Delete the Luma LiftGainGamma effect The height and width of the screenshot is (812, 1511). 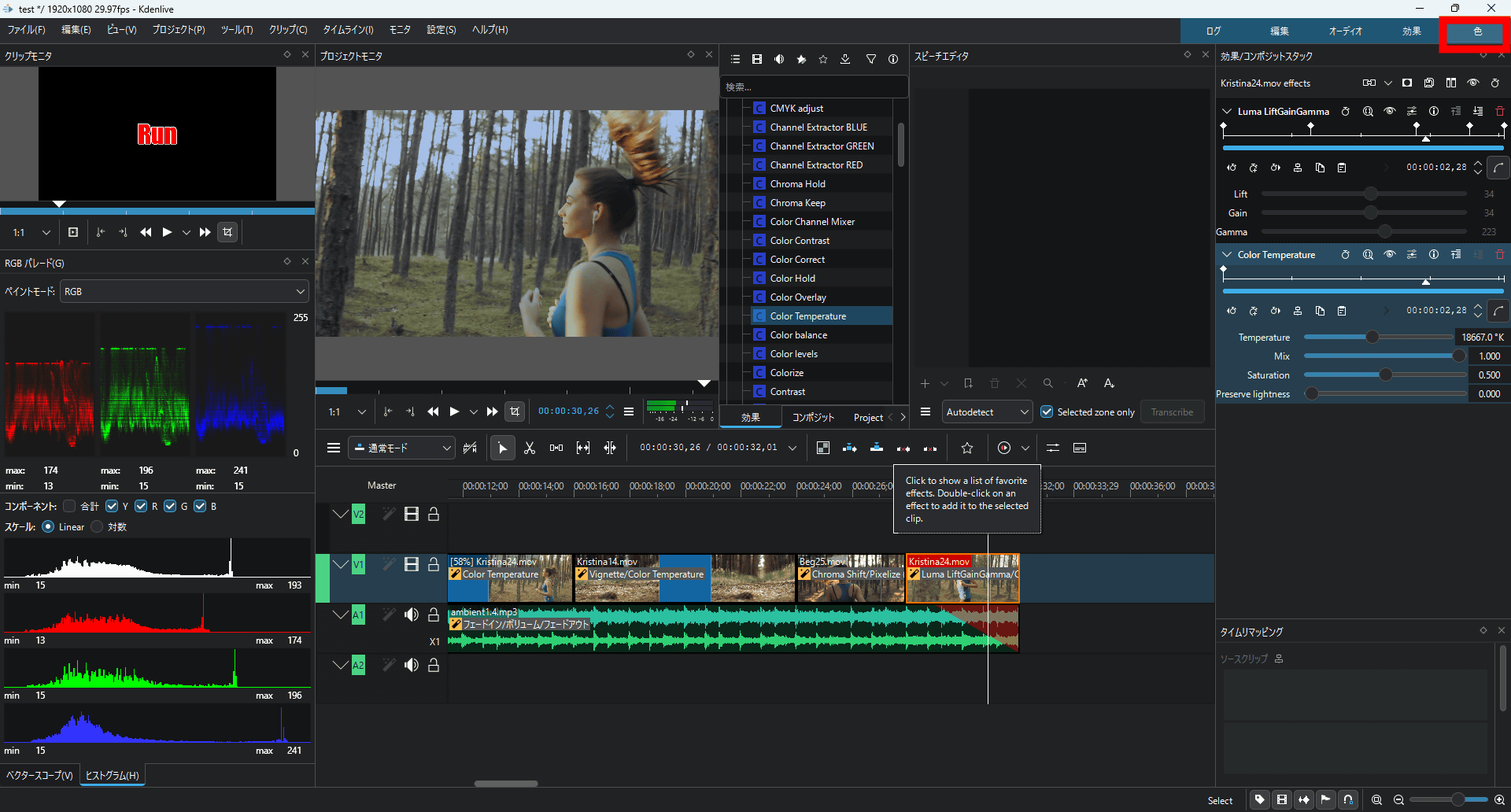(1499, 111)
